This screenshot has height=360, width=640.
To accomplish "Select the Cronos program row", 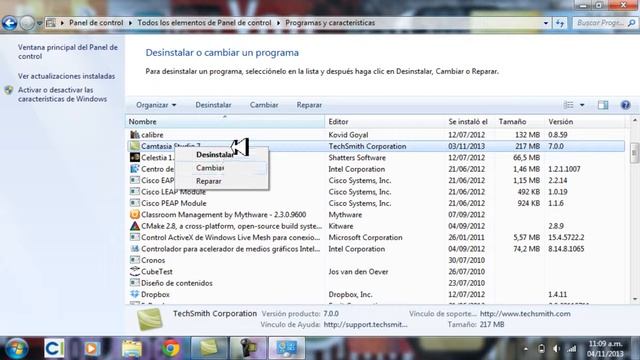I will [375, 260].
